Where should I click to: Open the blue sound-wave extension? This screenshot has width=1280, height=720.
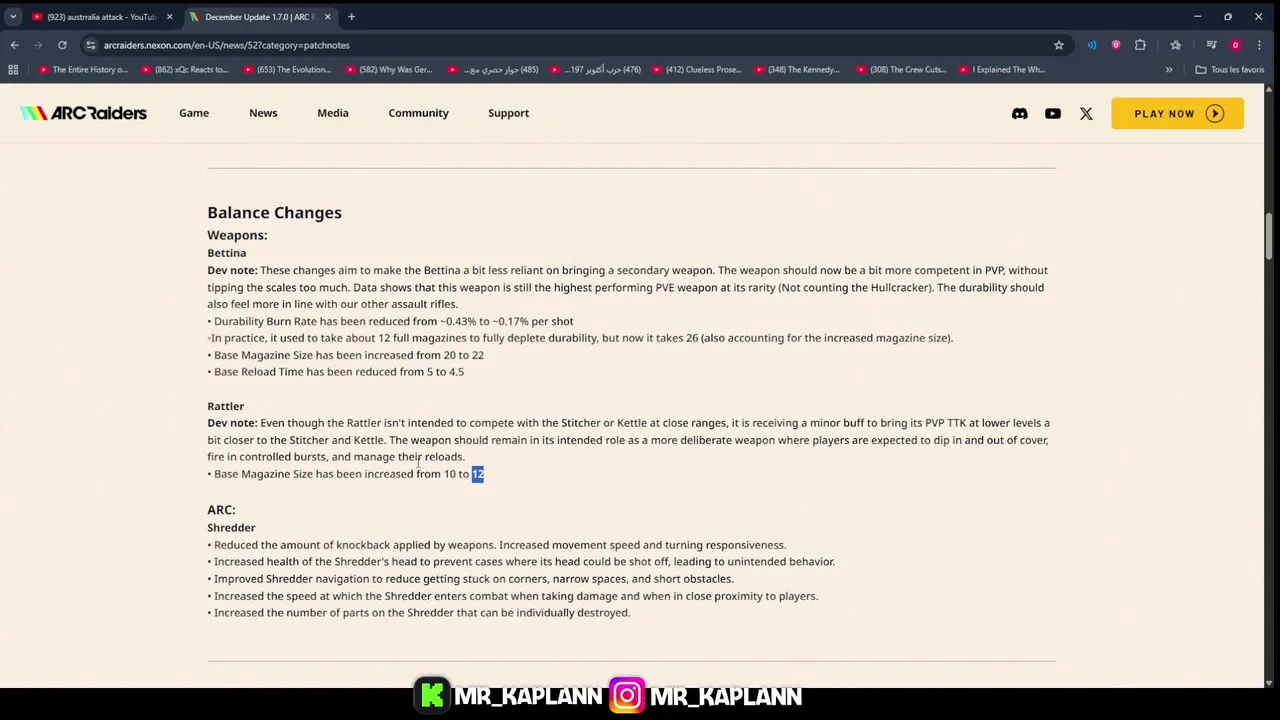pos(1092,45)
